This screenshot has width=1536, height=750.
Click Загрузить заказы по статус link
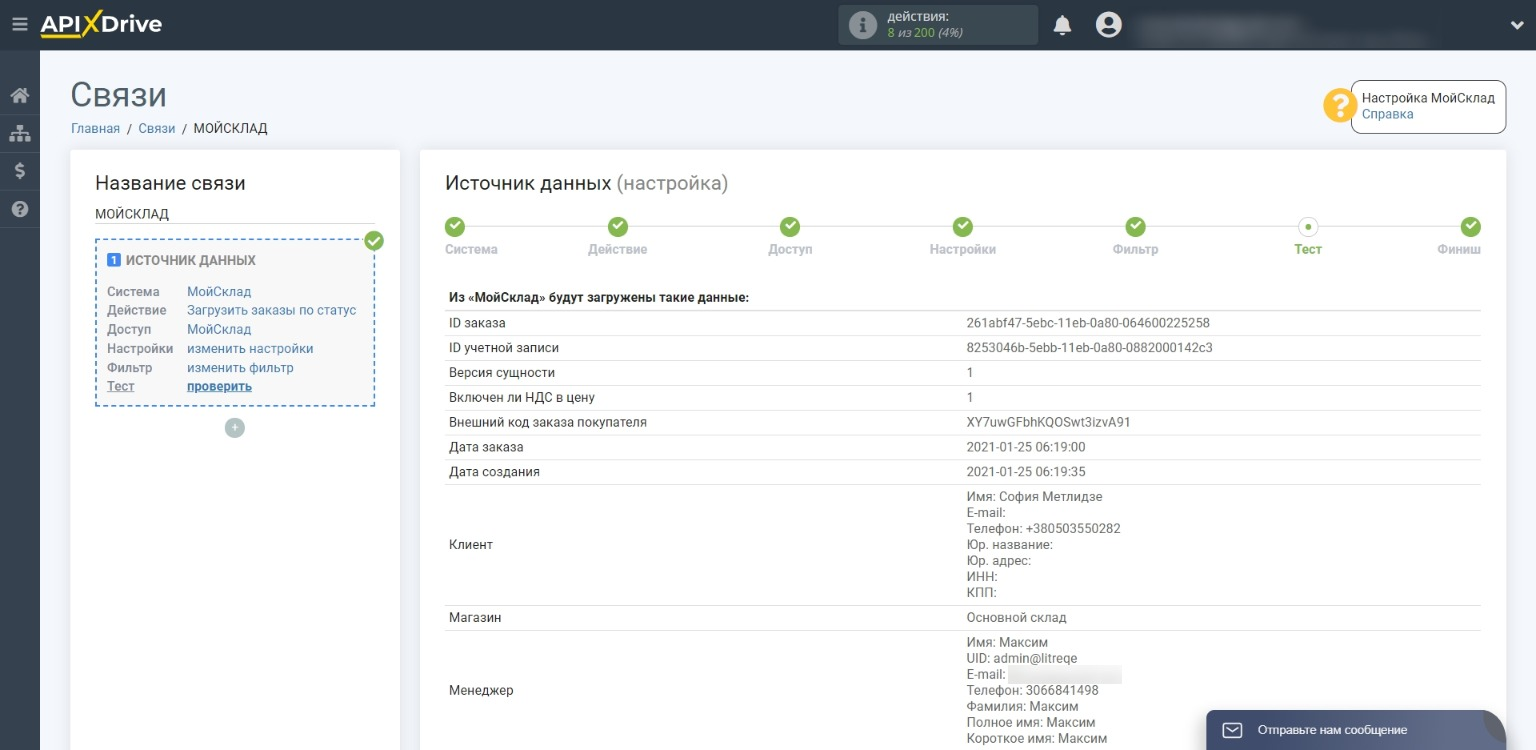[271, 310]
